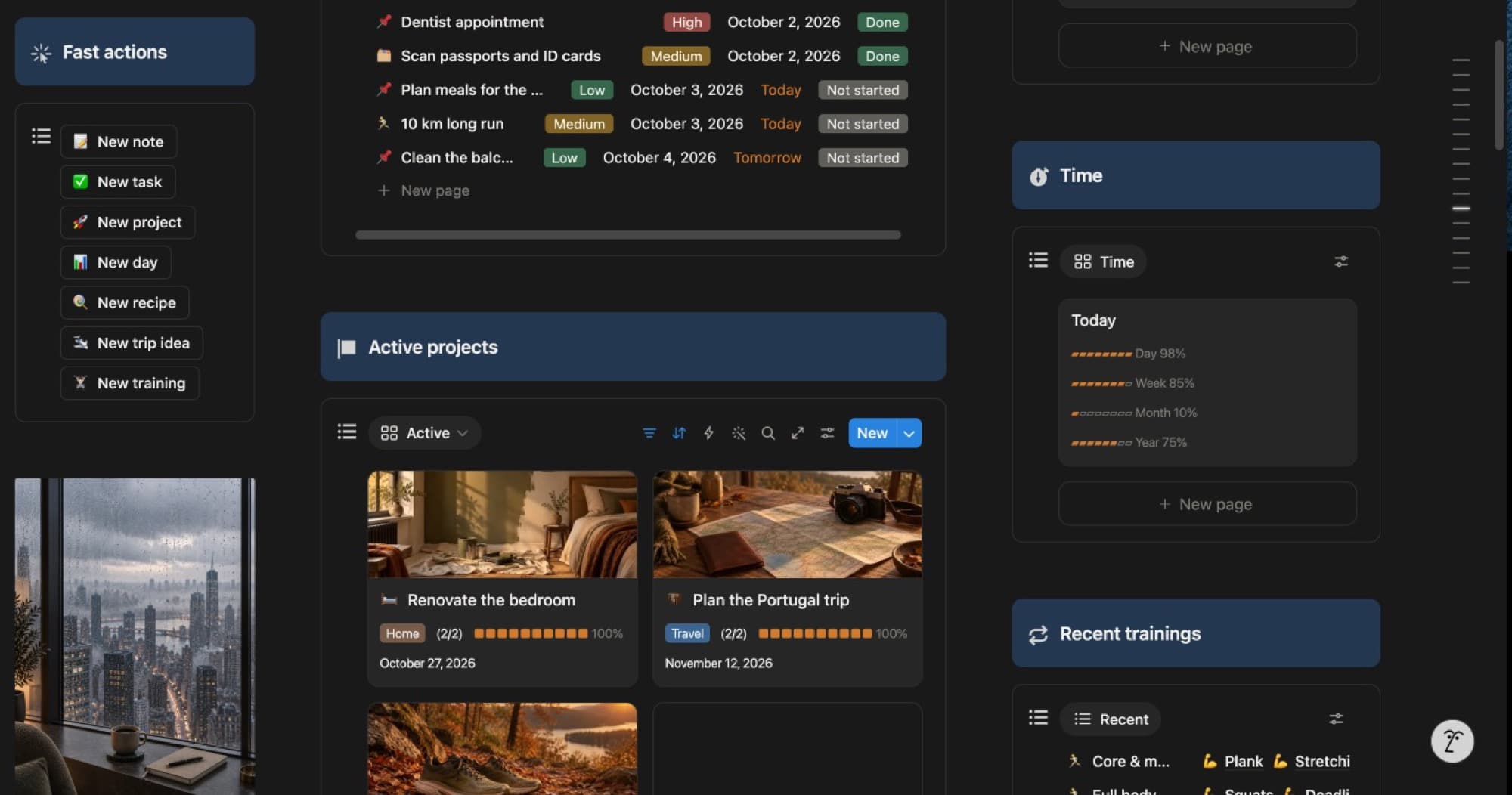This screenshot has width=1512, height=795.
Task: Click the New note button
Action: point(119,141)
